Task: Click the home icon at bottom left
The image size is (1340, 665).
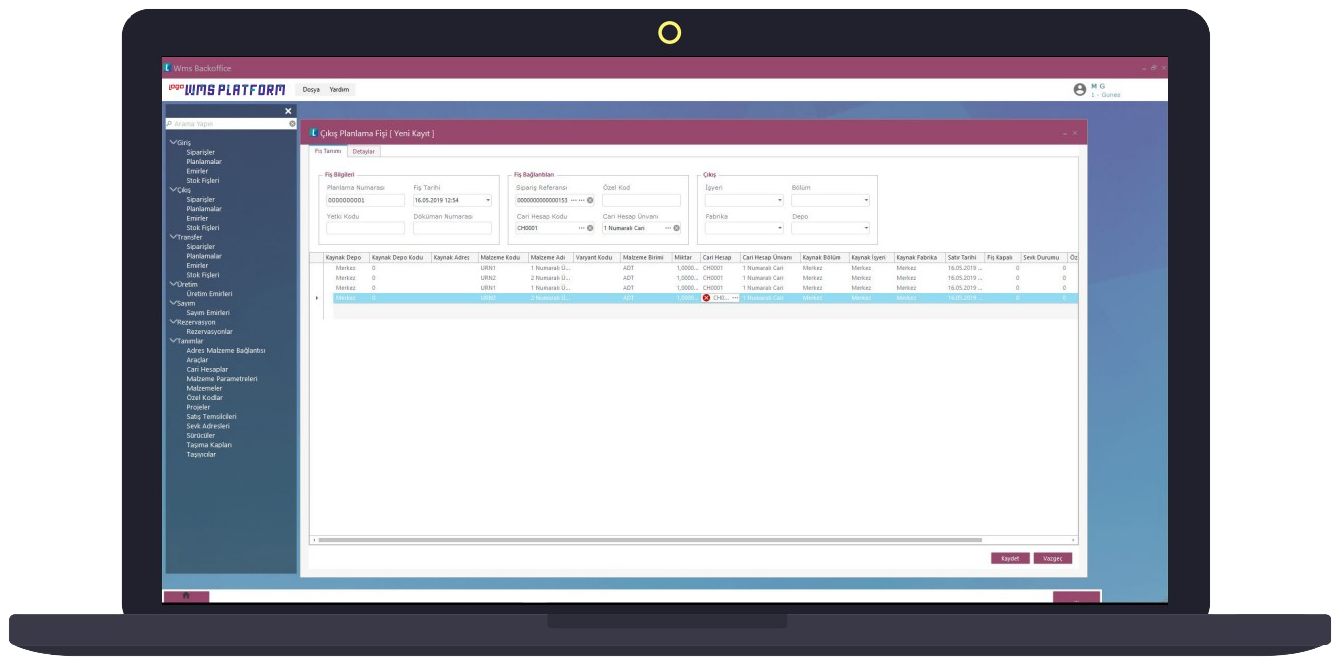Action: click(x=186, y=596)
